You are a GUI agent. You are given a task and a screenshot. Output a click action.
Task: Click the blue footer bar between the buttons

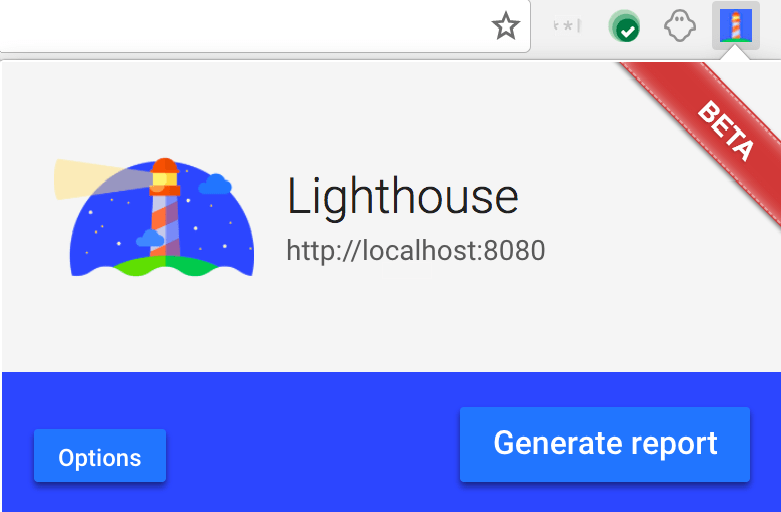(x=313, y=443)
